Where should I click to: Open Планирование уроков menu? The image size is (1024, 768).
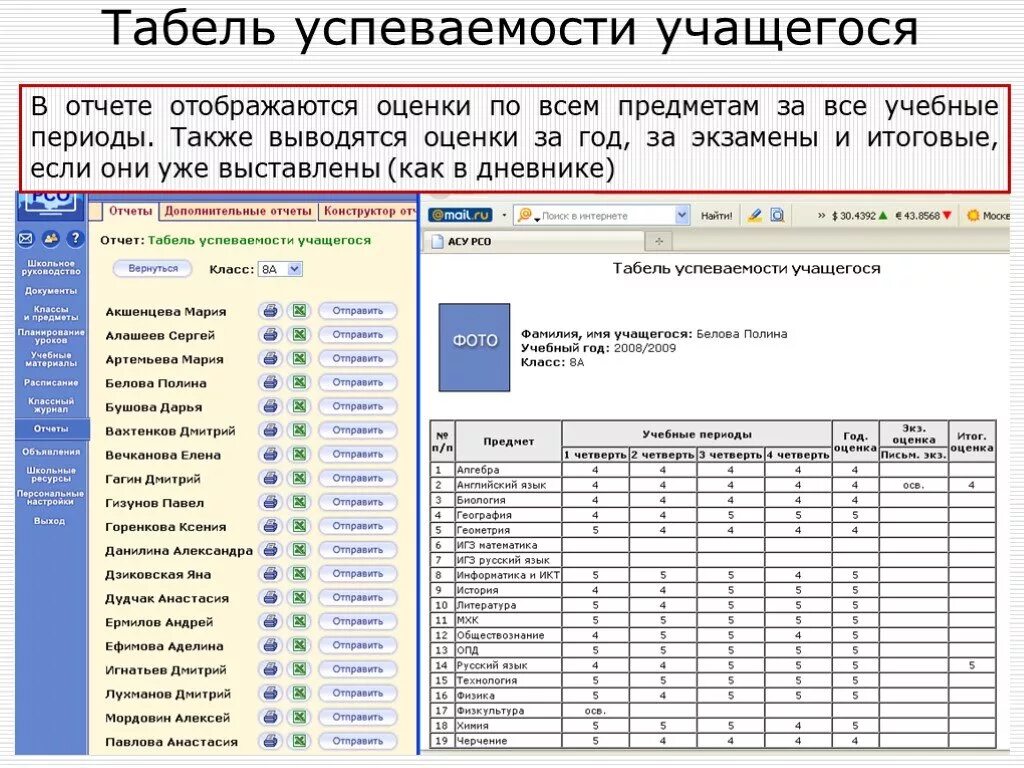[50, 336]
